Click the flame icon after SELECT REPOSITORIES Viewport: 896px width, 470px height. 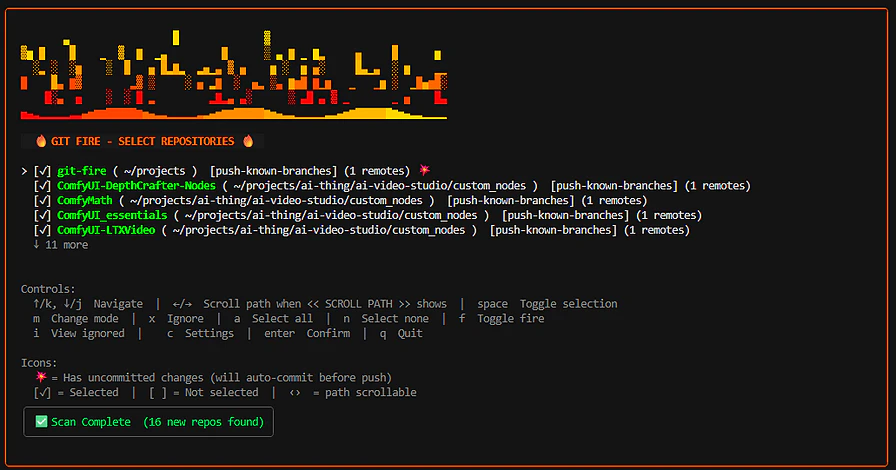(x=248, y=141)
